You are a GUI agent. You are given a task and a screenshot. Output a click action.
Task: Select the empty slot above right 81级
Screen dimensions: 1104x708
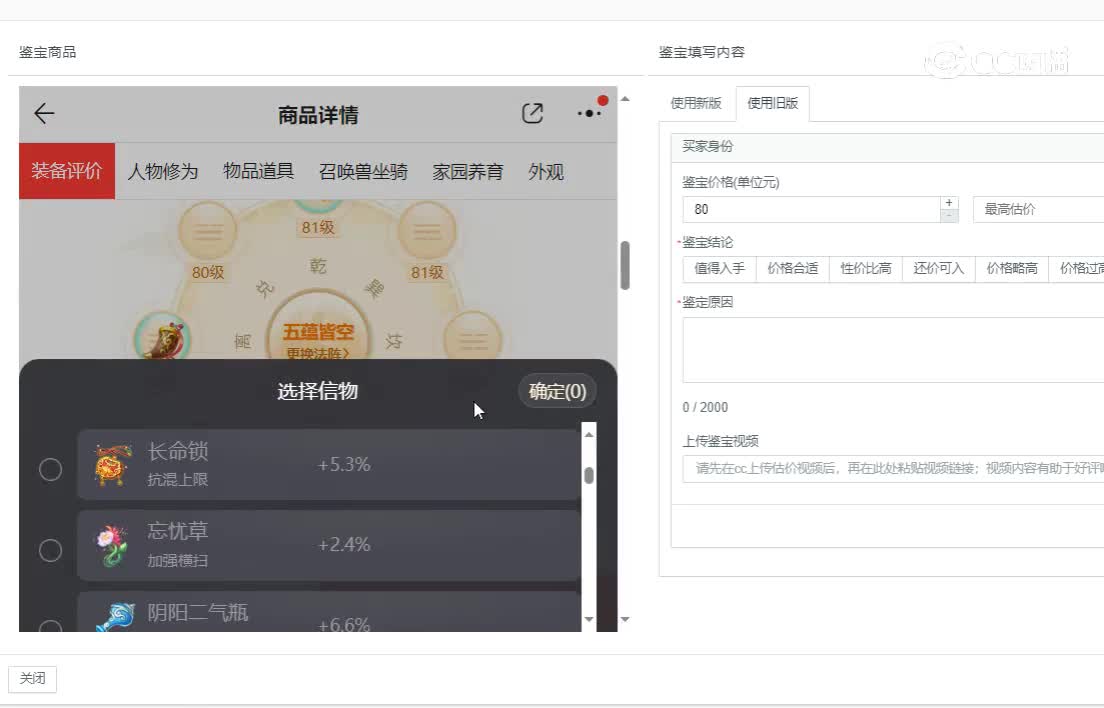pos(427,232)
